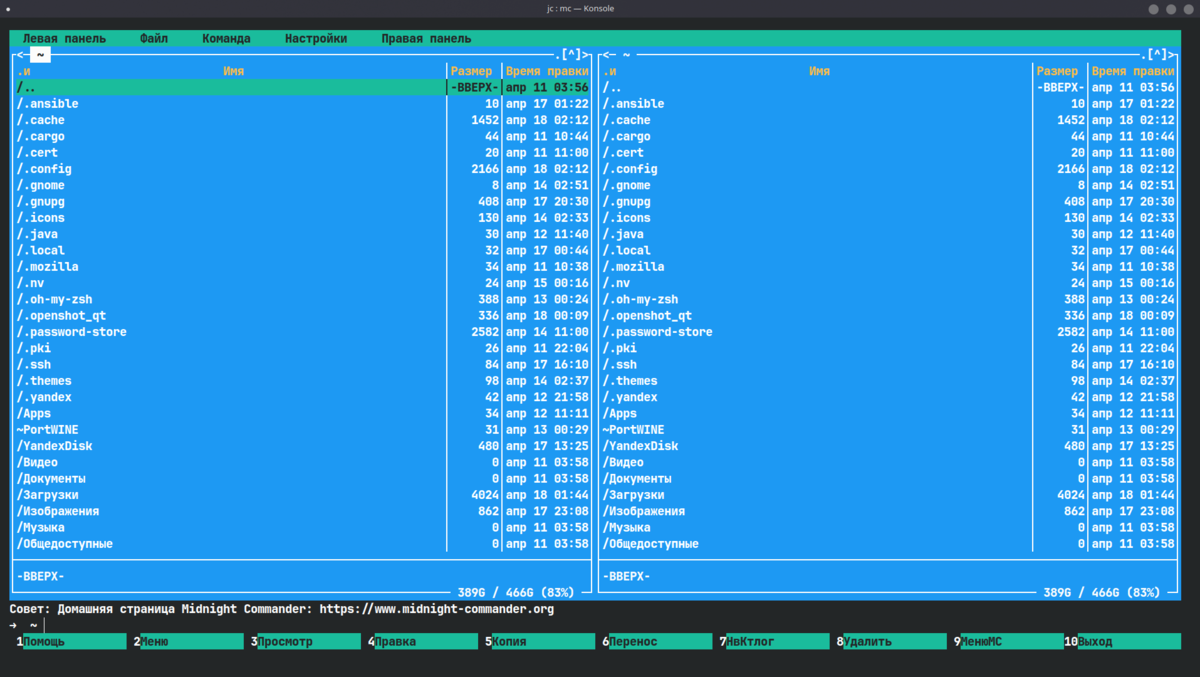Select '/YandexDisk' in left panel
This screenshot has height=677, width=1200.
[x=302, y=446]
